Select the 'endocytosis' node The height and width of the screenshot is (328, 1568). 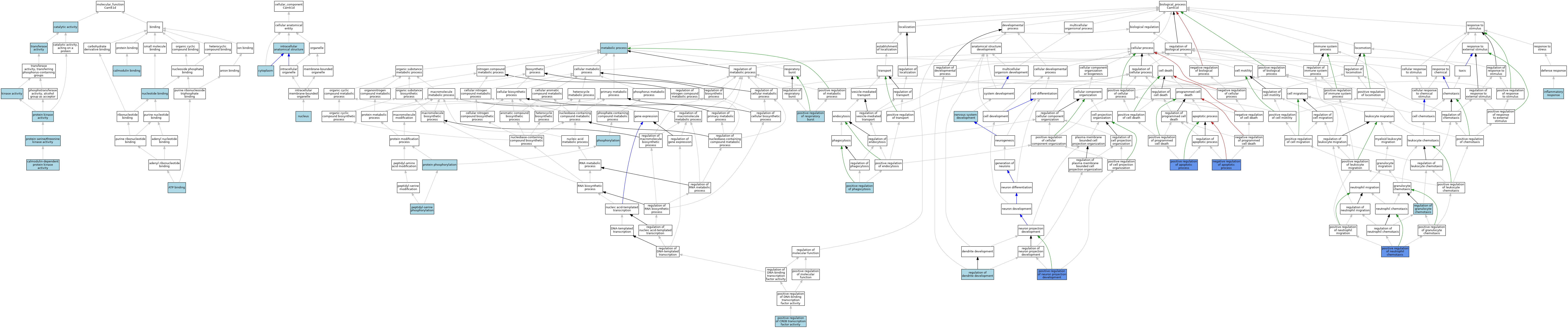(841, 117)
